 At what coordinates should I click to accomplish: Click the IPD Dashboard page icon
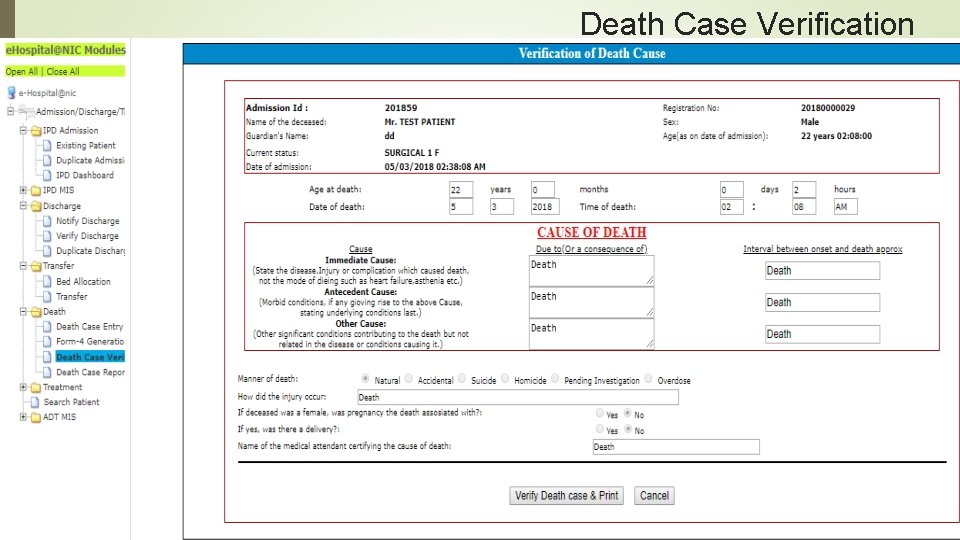click(47, 175)
